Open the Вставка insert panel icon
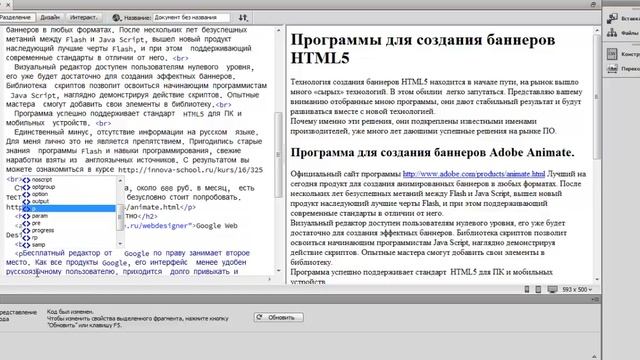The width and height of the screenshot is (640, 360). point(612,18)
